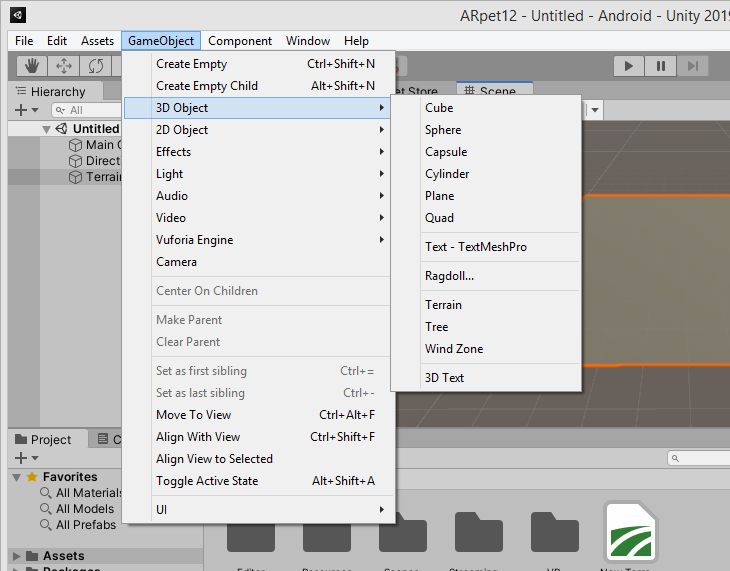The image size is (730, 571).
Task: Choose Toggle Active State
Action: 258,481
